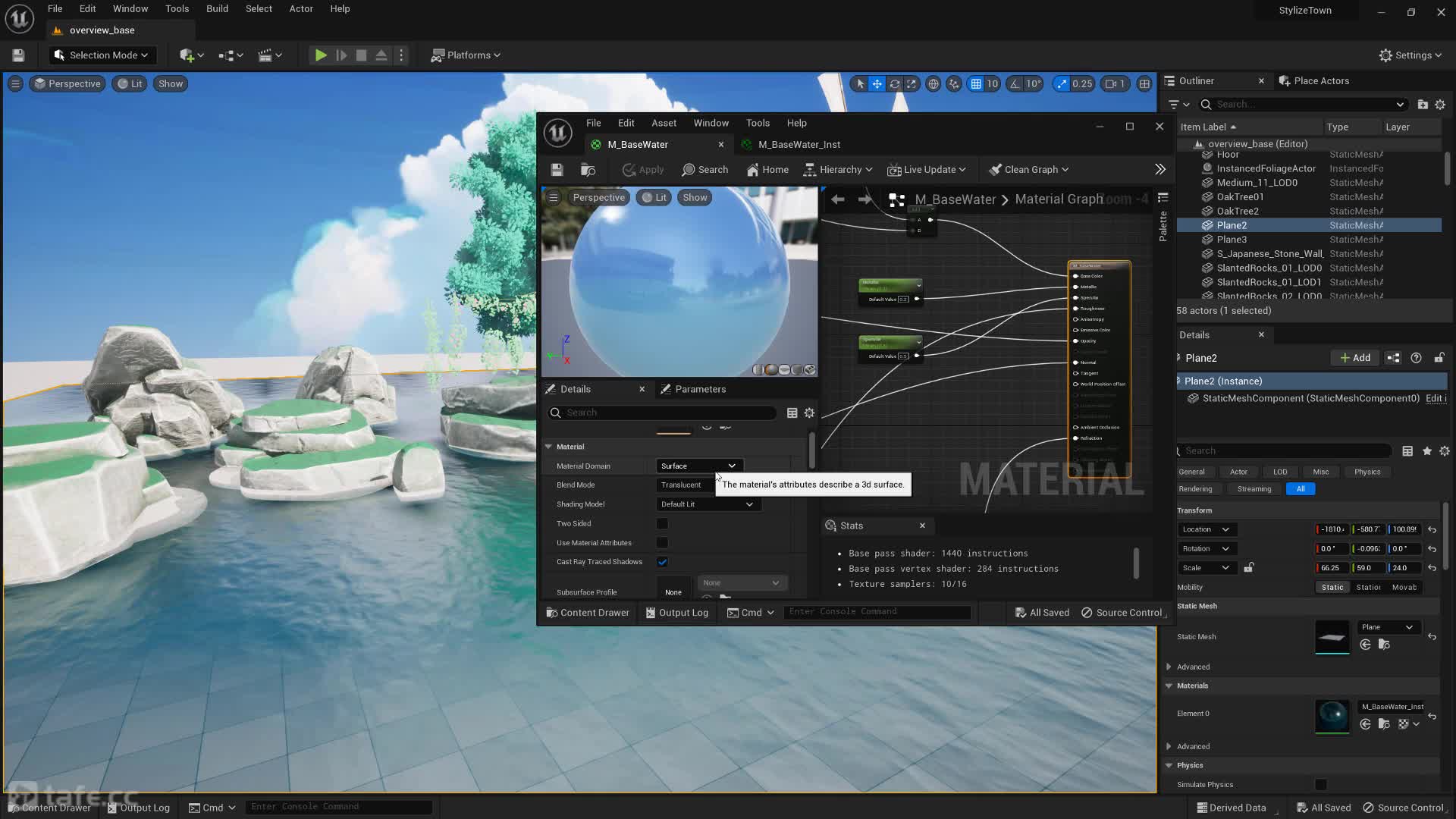The height and width of the screenshot is (819, 1456).
Task: Open the Derived Data status bar menu
Action: [1231, 808]
